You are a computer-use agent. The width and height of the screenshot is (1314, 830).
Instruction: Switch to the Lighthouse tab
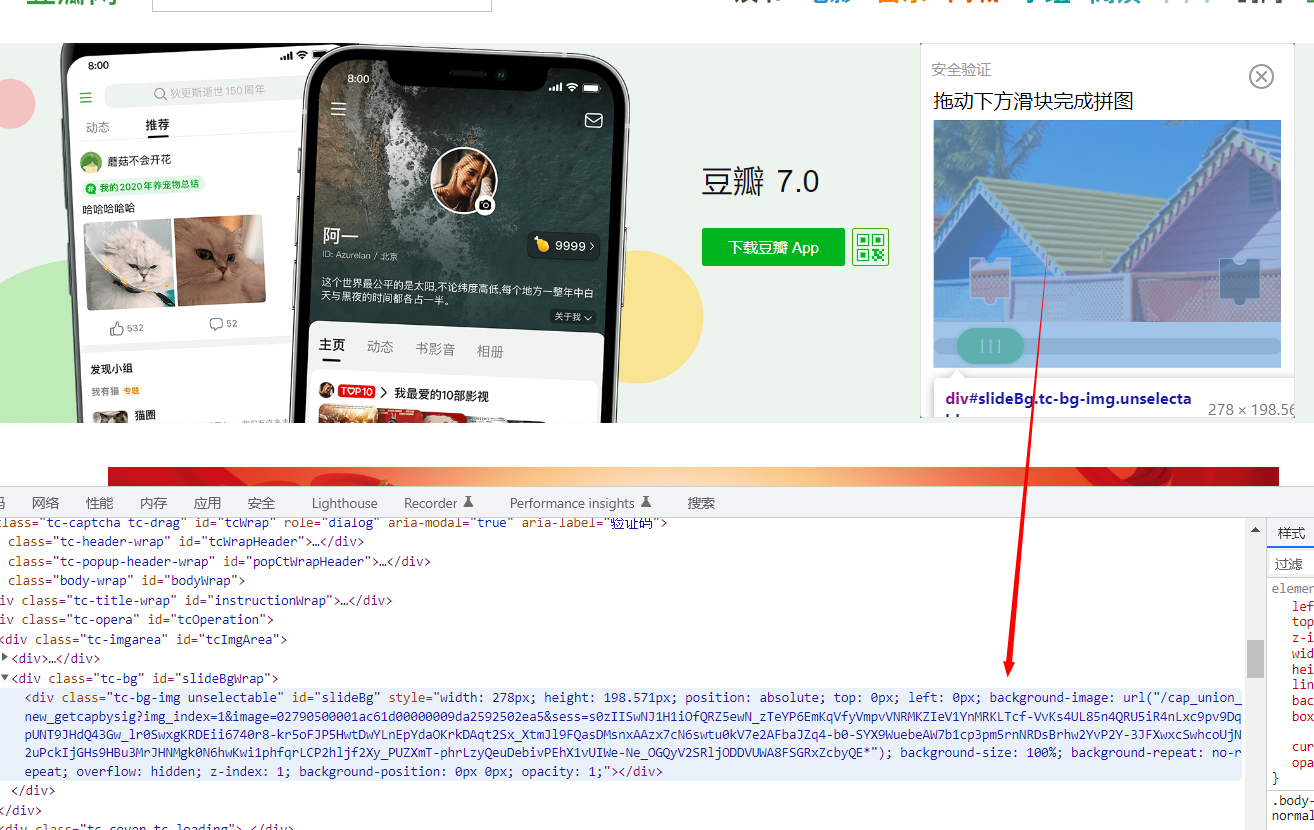pyautogui.click(x=345, y=503)
